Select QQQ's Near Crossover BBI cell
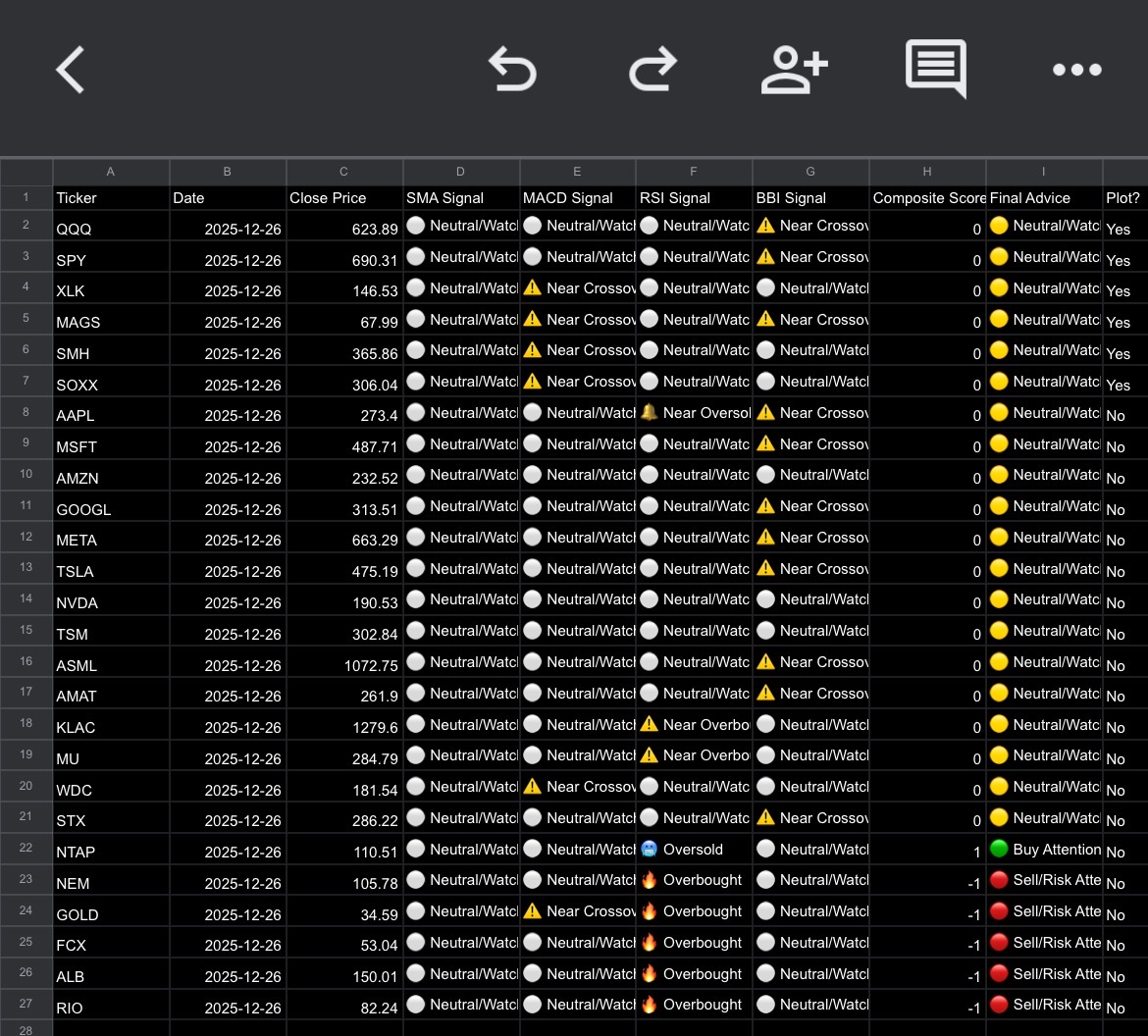Screen dimensions: 1148x1036 (810, 226)
